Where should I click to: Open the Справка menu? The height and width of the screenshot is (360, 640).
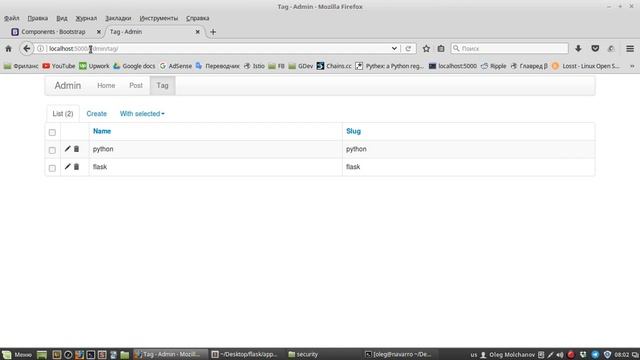click(198, 18)
